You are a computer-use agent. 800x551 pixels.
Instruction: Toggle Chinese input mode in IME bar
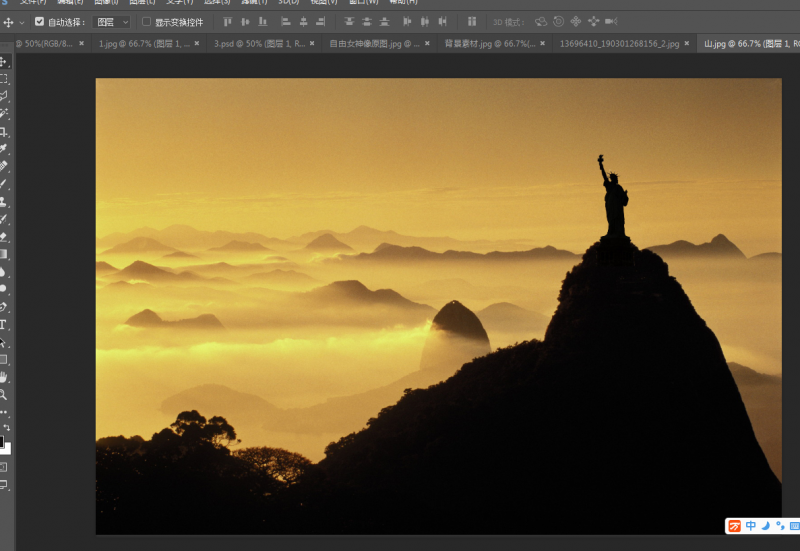pos(750,526)
